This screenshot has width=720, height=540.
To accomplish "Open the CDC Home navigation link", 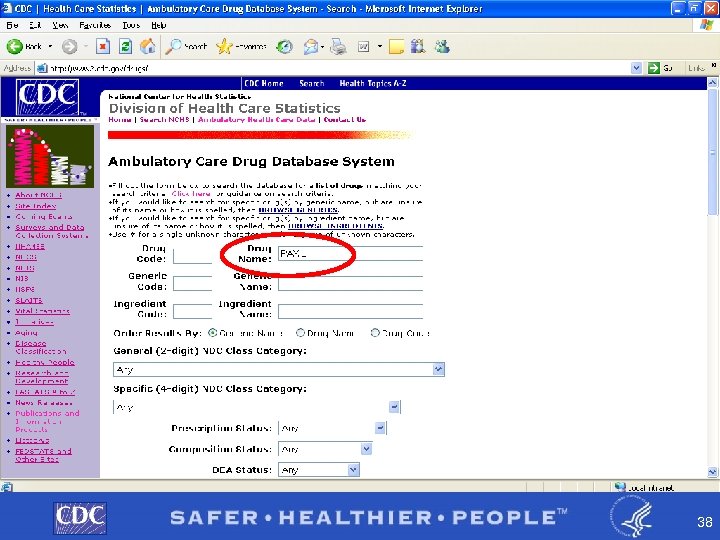I will coord(264,83).
